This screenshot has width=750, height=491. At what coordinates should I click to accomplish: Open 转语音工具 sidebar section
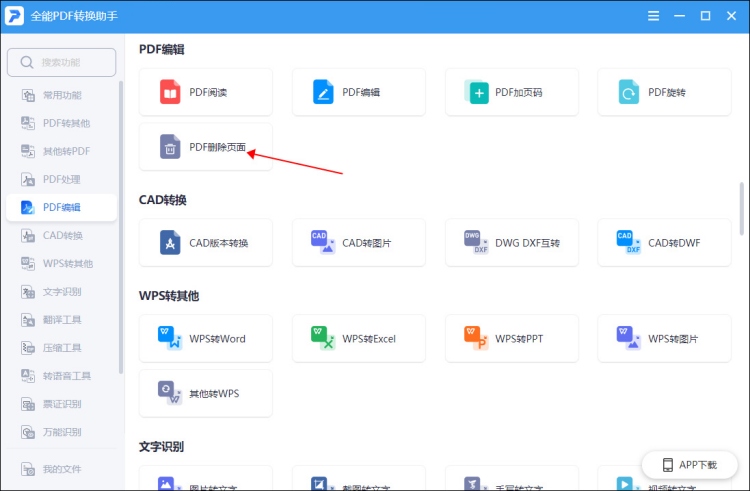(x=61, y=376)
